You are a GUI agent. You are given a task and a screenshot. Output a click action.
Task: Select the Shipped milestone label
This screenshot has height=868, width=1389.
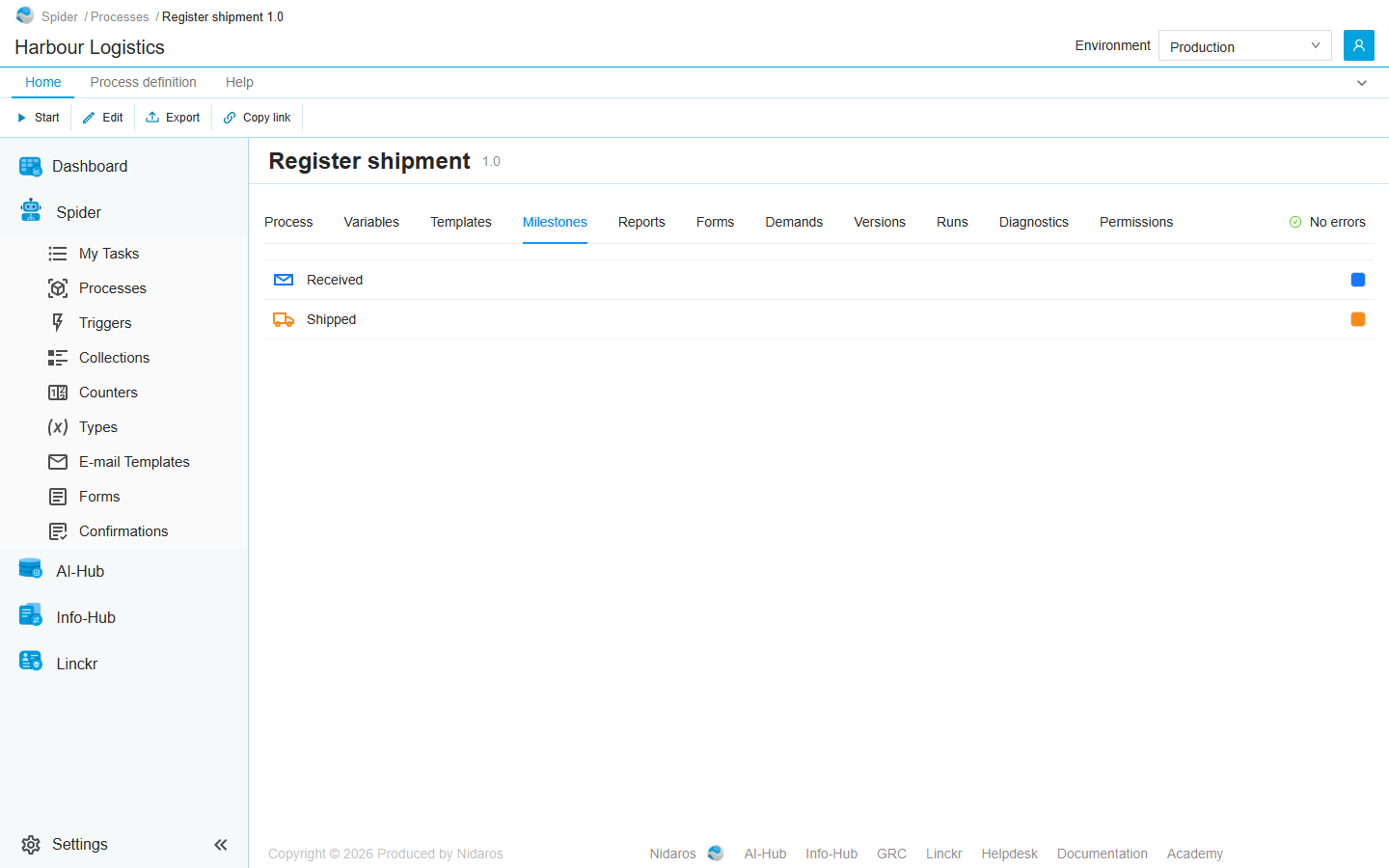point(331,319)
